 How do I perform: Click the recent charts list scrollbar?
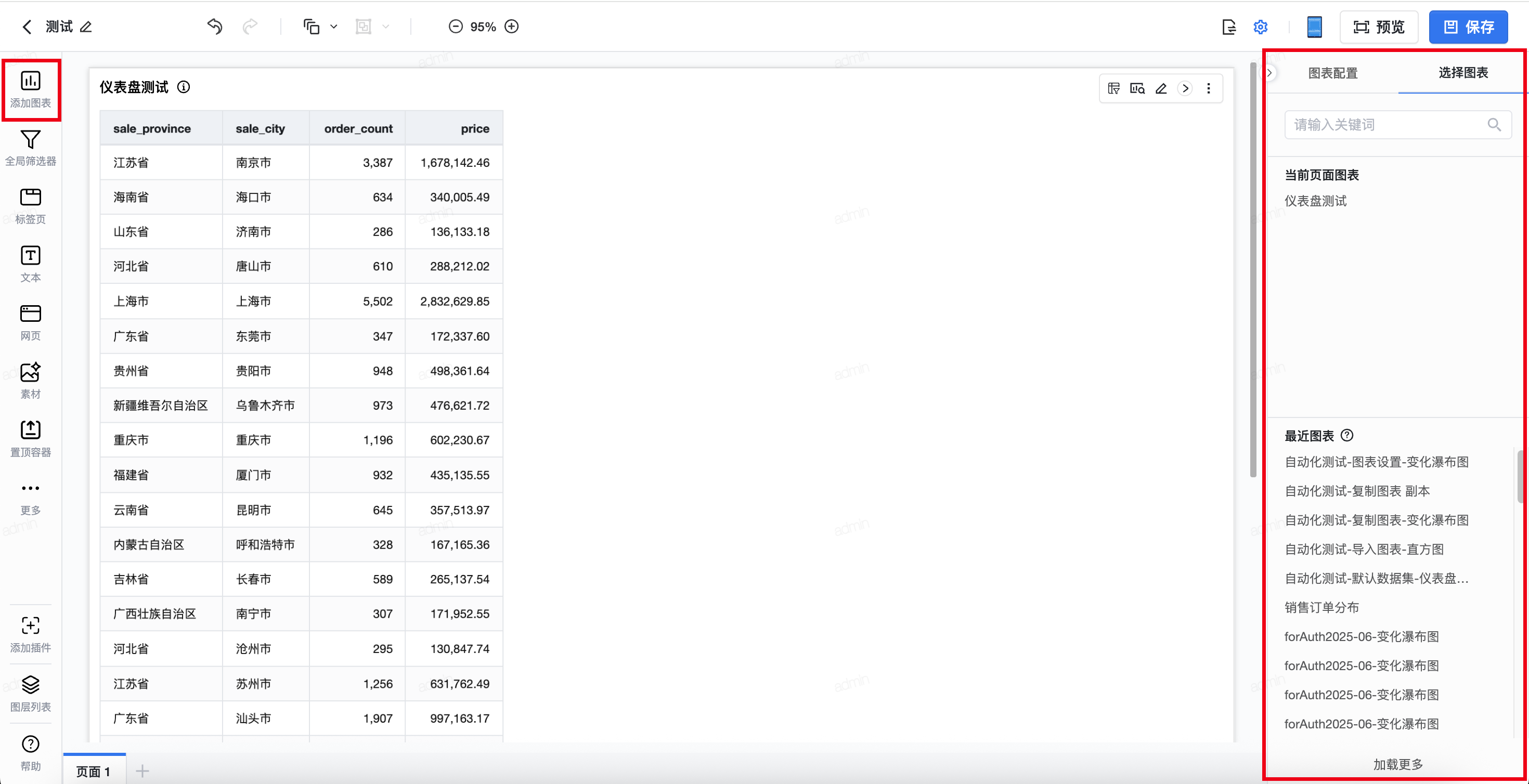pos(1521,476)
